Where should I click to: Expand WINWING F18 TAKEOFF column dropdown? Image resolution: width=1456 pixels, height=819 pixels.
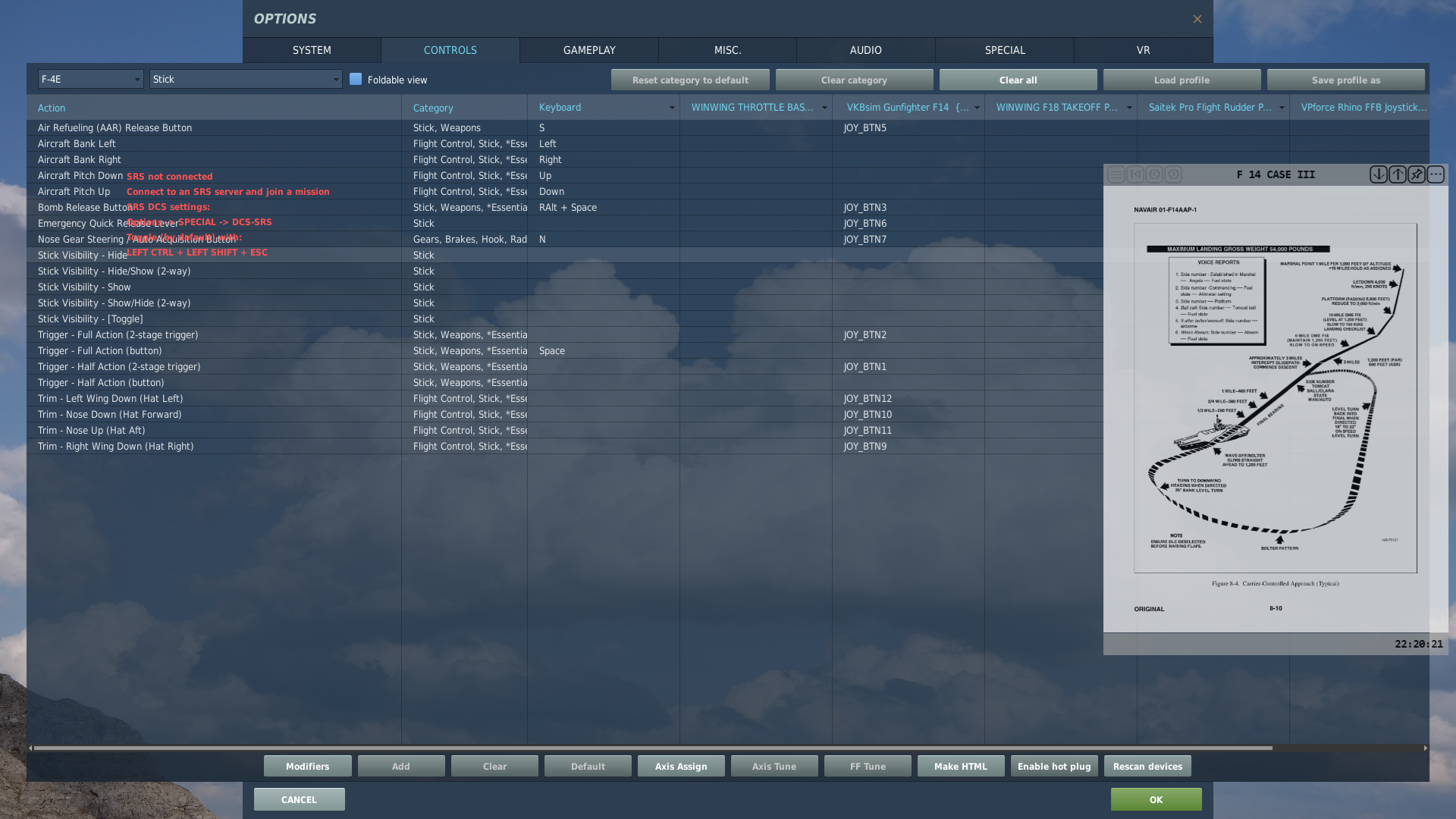[1129, 108]
